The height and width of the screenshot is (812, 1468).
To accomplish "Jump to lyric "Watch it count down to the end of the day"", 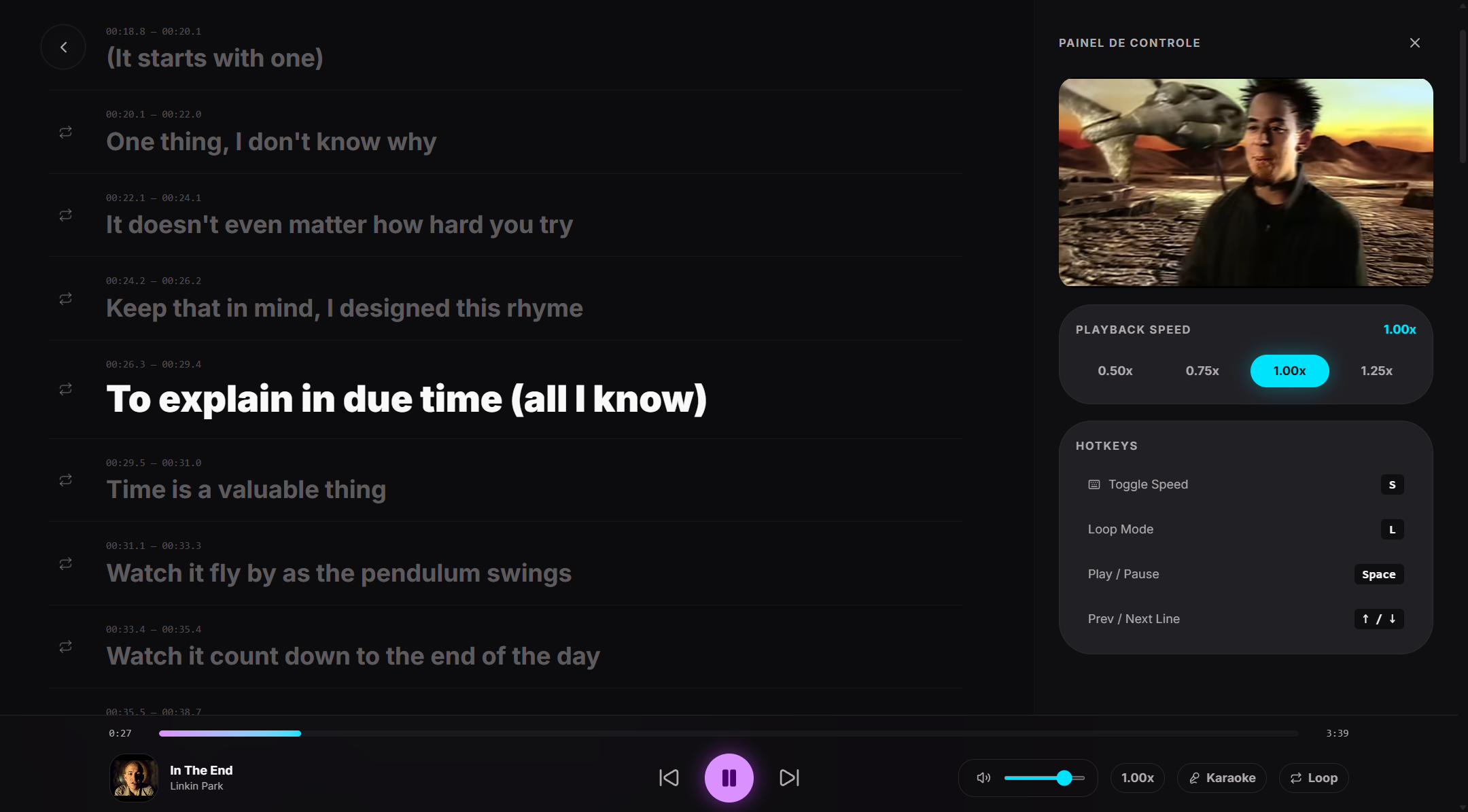I will 353,656.
